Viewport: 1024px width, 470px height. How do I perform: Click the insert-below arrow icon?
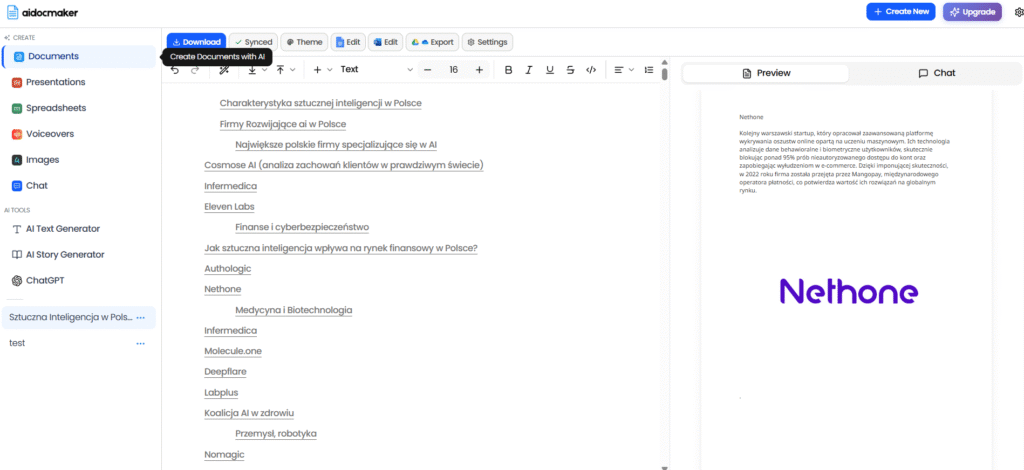pyautogui.click(x=252, y=70)
